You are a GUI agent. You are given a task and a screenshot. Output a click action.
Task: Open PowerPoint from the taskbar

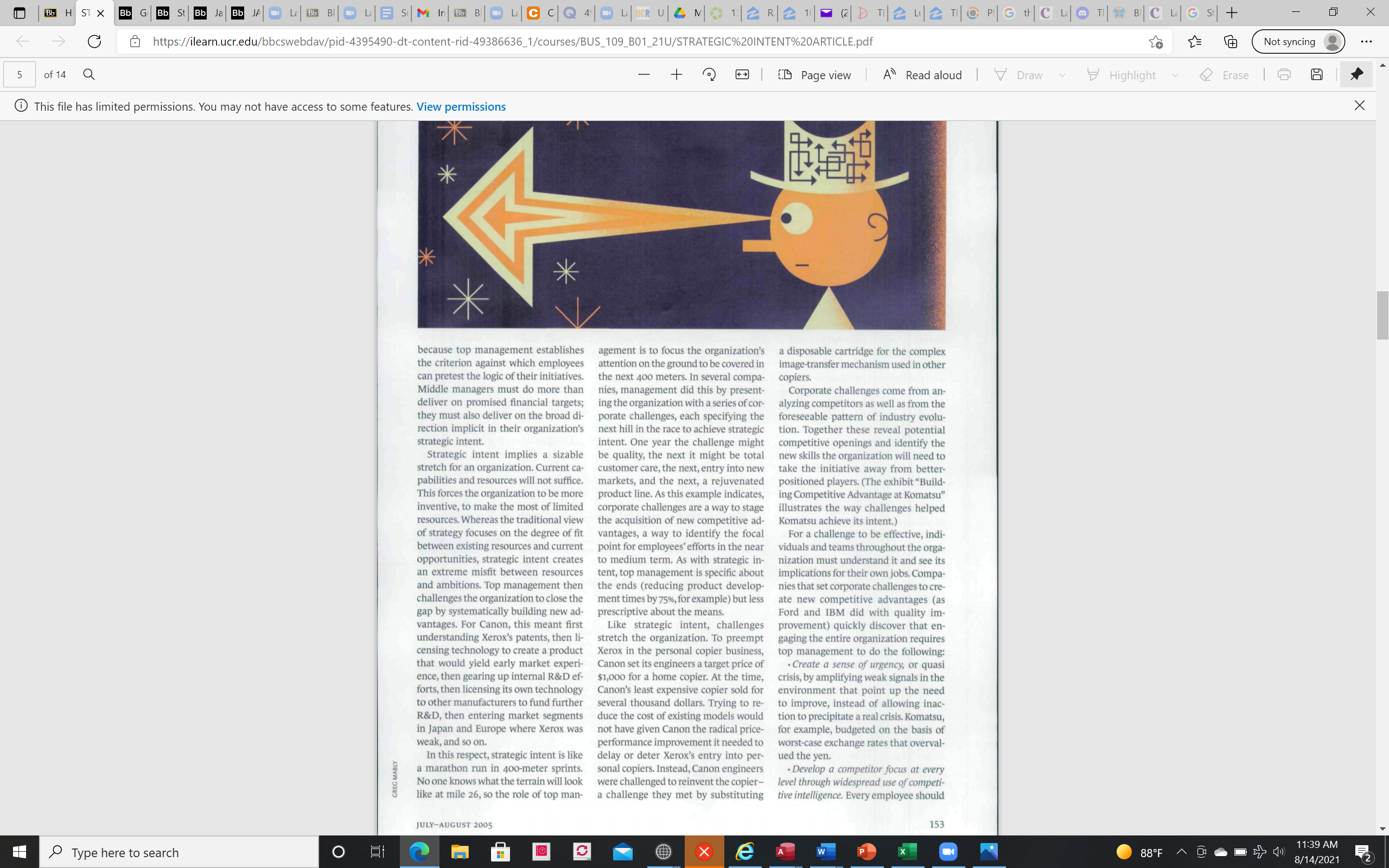click(866, 852)
